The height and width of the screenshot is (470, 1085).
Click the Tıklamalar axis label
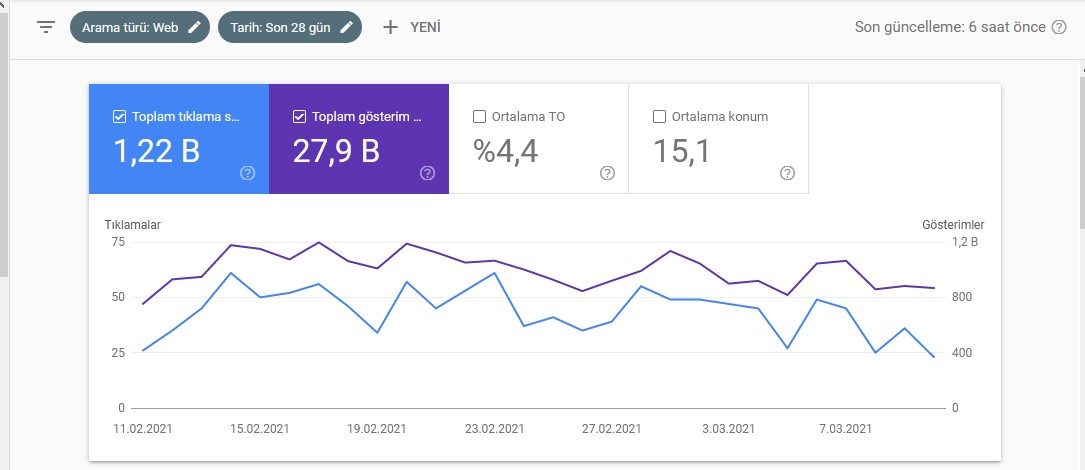click(x=133, y=224)
